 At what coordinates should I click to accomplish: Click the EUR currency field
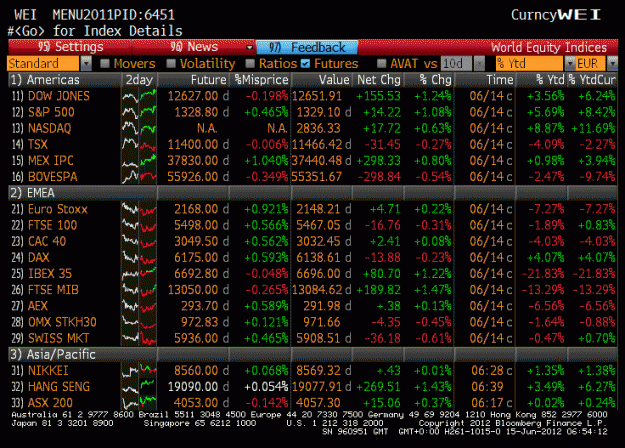590,63
